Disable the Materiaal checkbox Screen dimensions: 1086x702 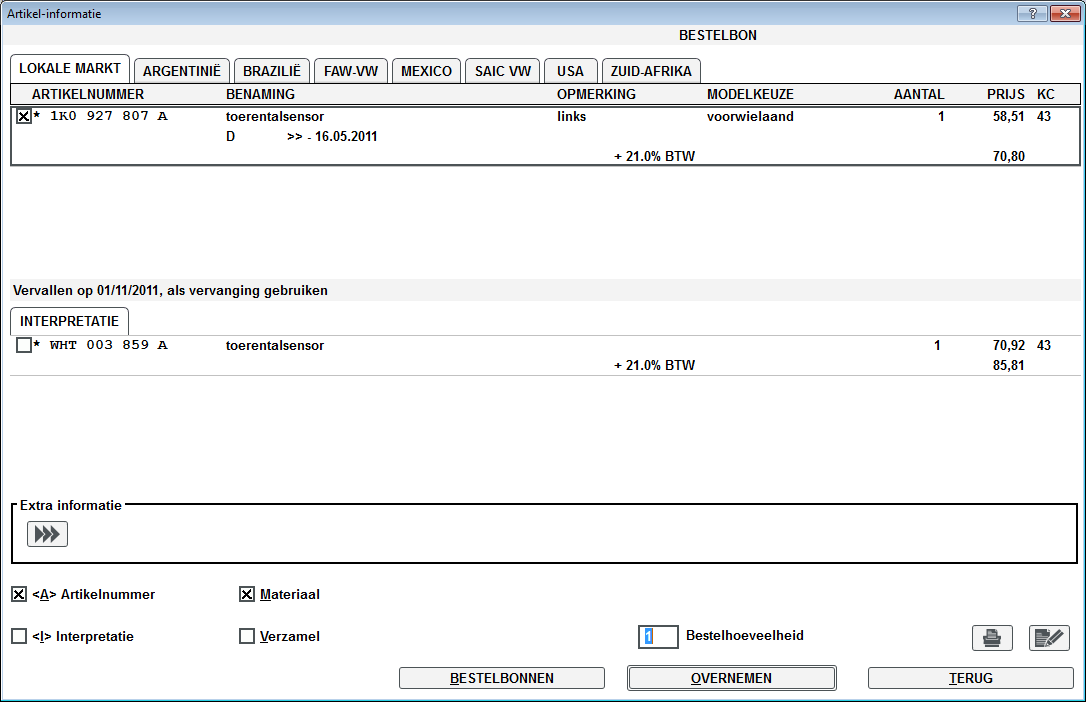click(247, 594)
